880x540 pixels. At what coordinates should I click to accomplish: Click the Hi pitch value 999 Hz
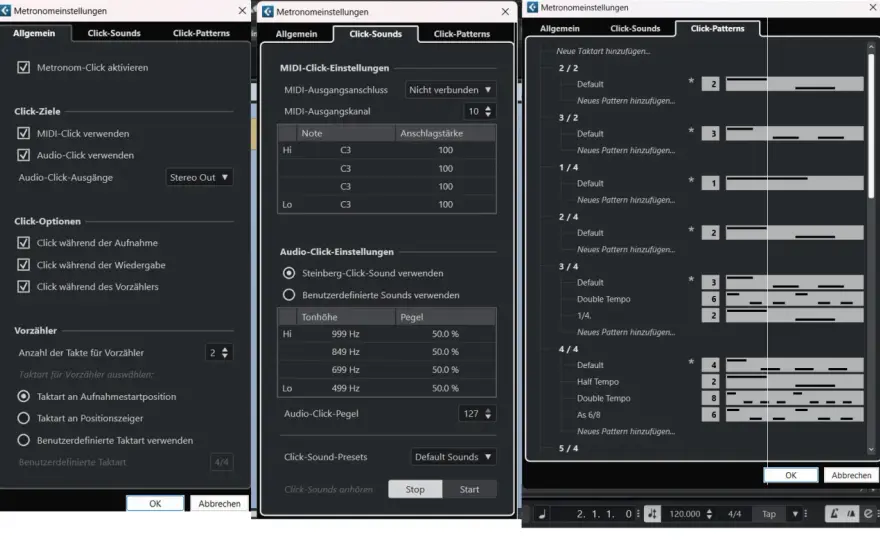tap(346, 334)
